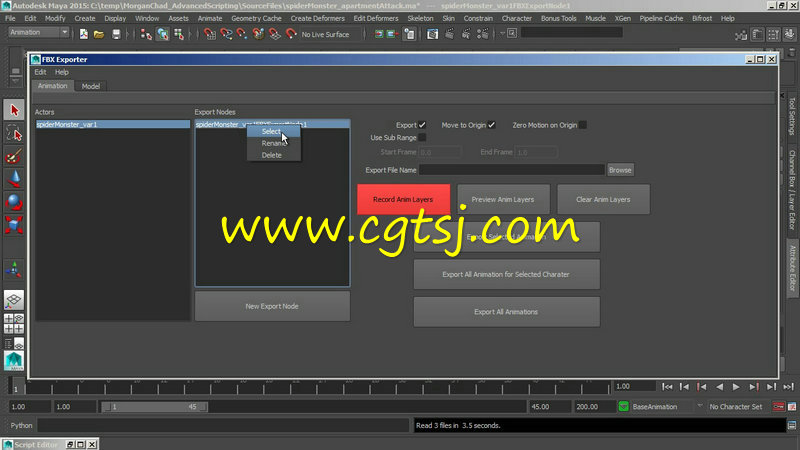Select the arrow Select tool in toolbox
800x450 pixels.
click(14, 110)
